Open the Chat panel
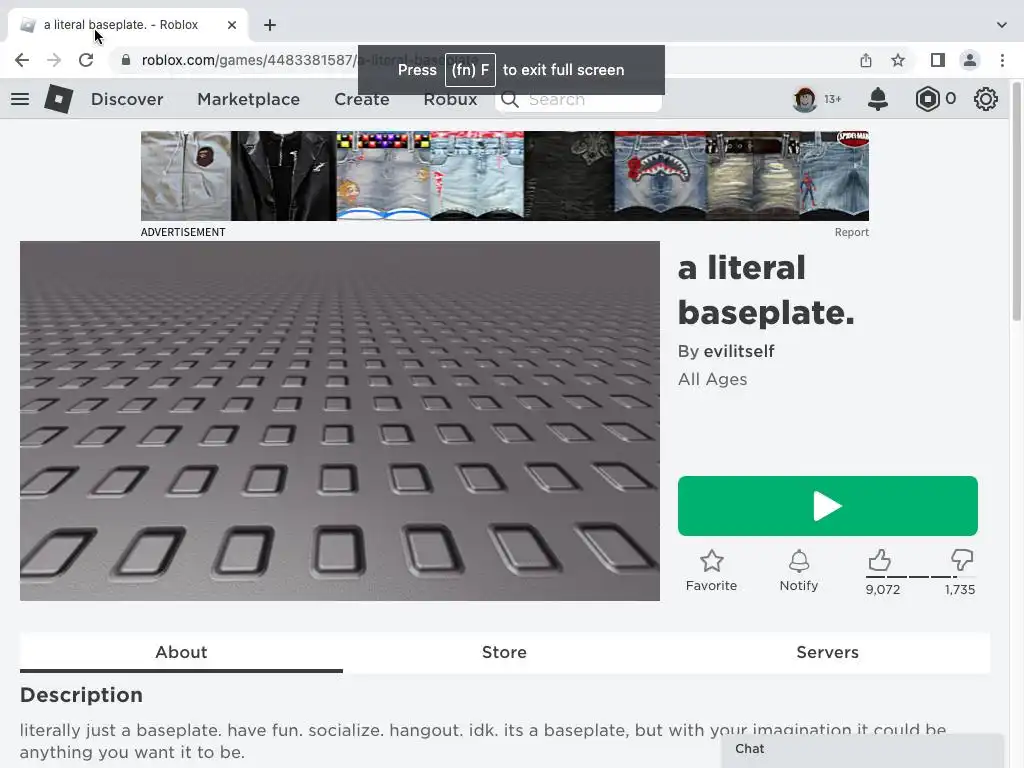The width and height of the screenshot is (1024, 768). 862,750
